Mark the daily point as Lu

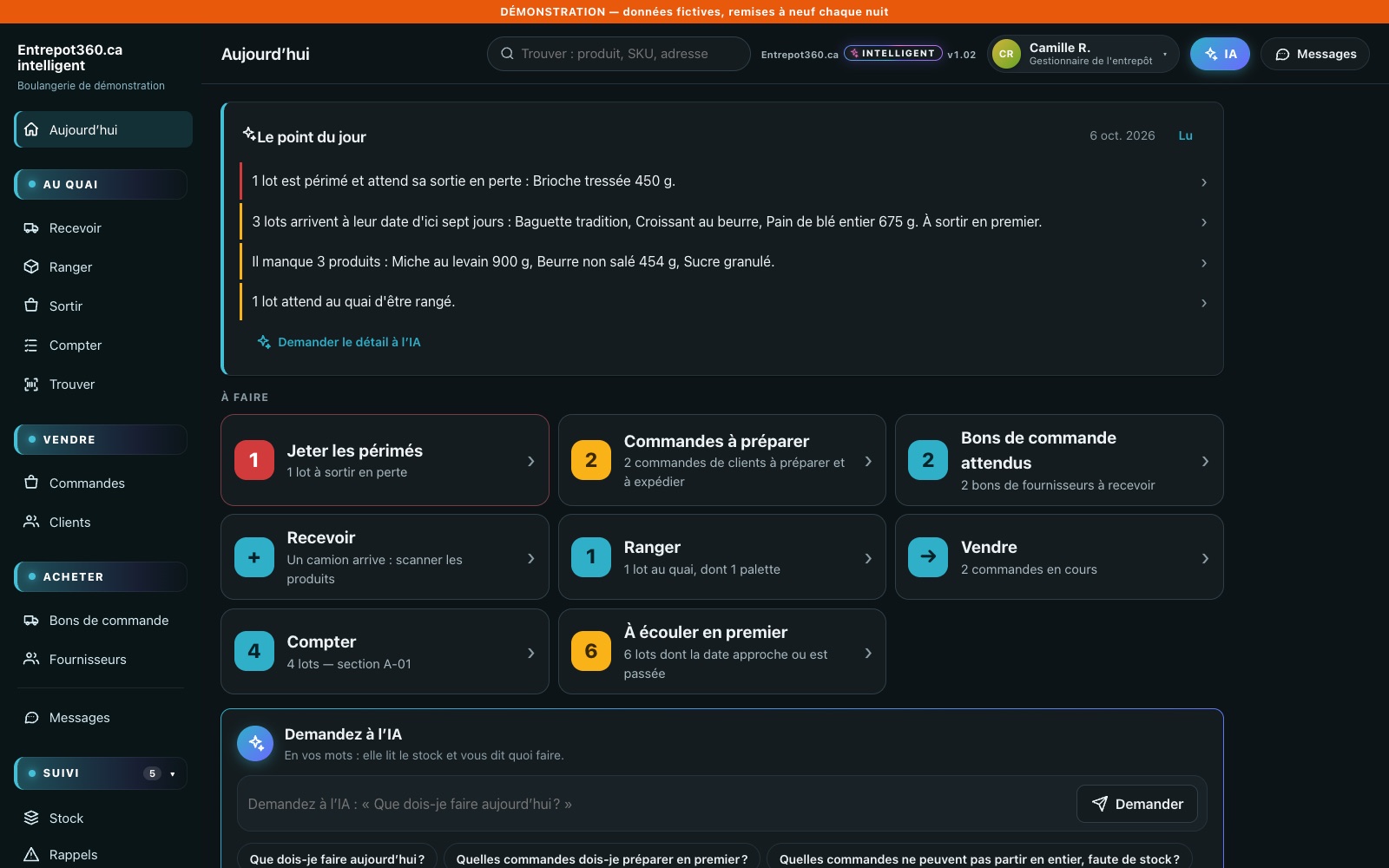1185,135
